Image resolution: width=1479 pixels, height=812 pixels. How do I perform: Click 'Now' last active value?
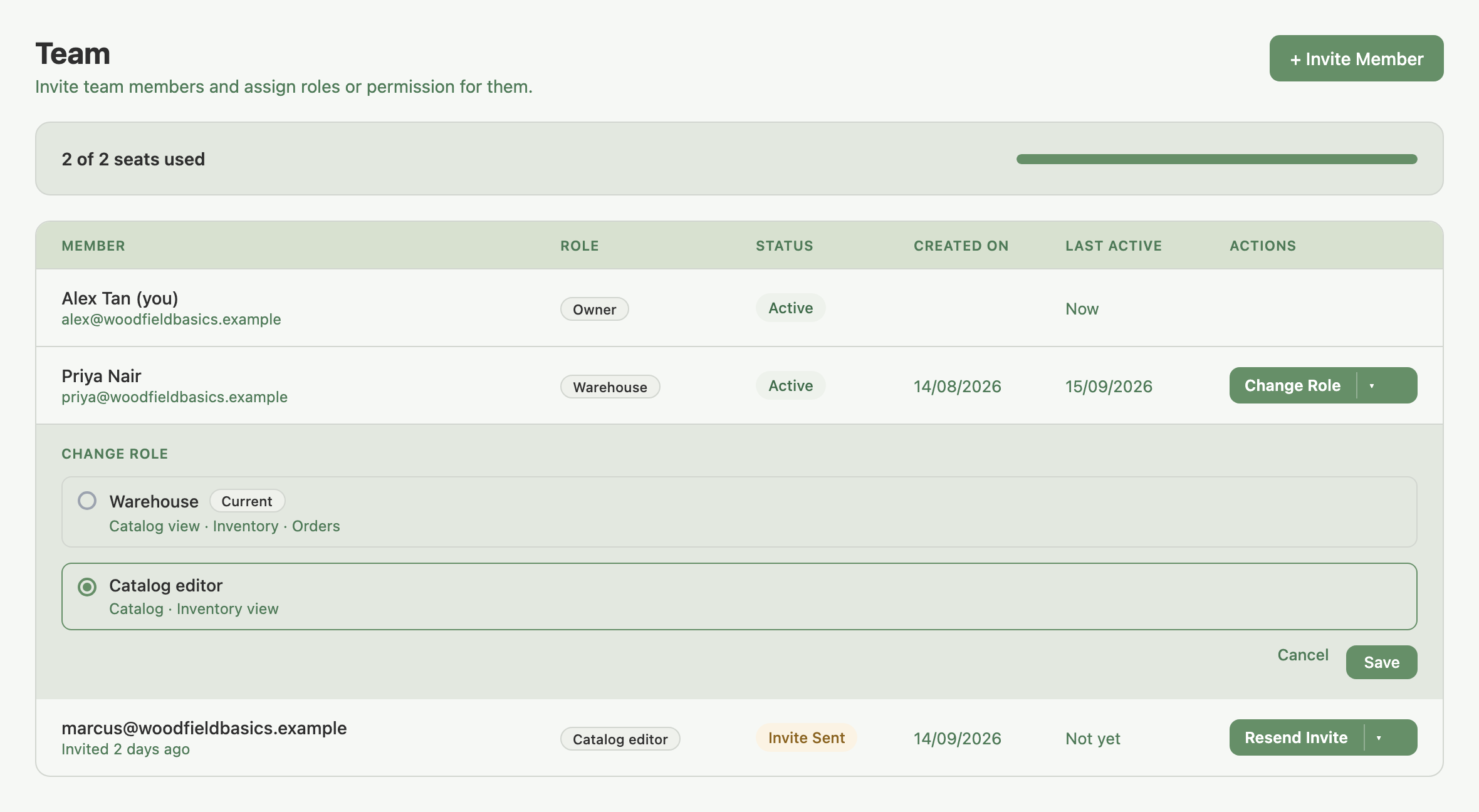click(x=1082, y=309)
